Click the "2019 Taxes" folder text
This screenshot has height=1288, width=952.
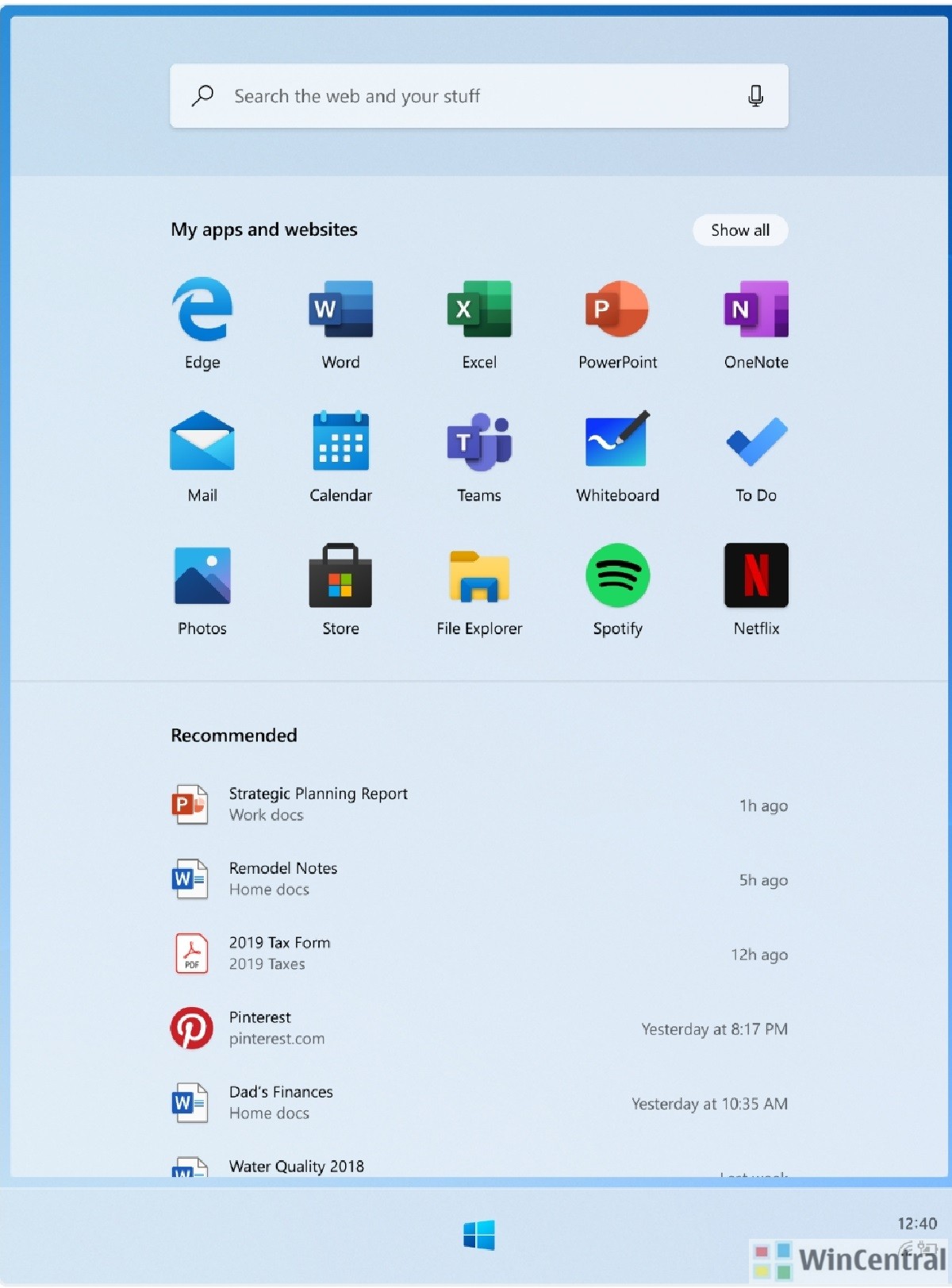(x=267, y=964)
